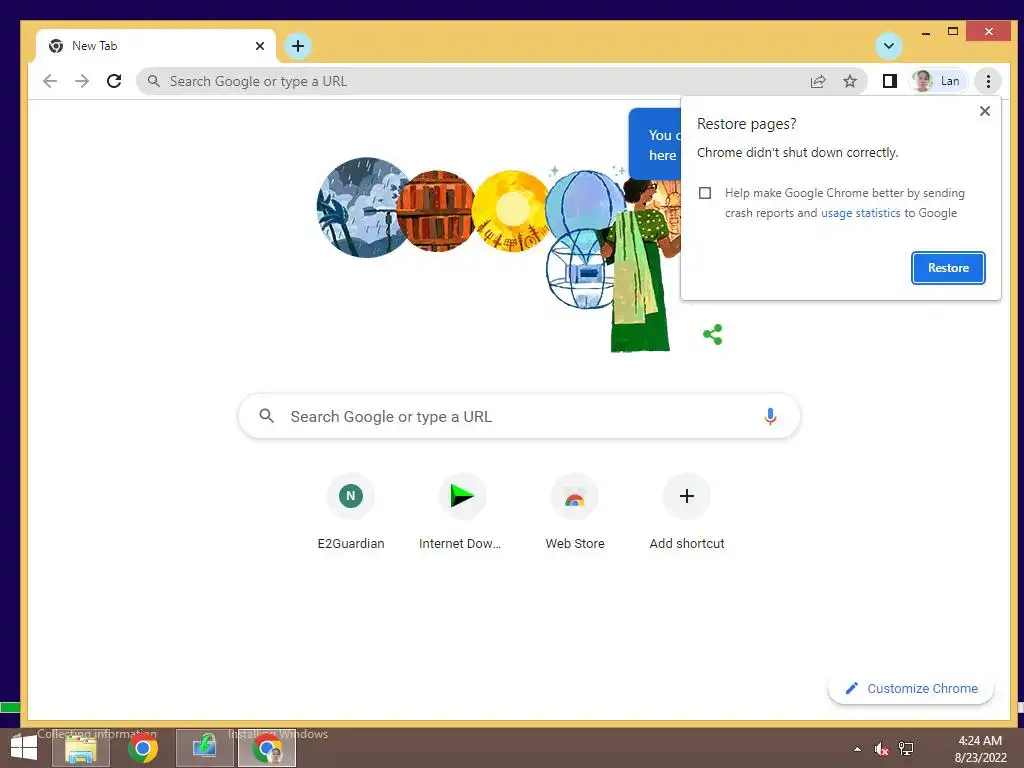This screenshot has height=768, width=1024.
Task: Click the Google Doodle image
Action: [x=499, y=255]
